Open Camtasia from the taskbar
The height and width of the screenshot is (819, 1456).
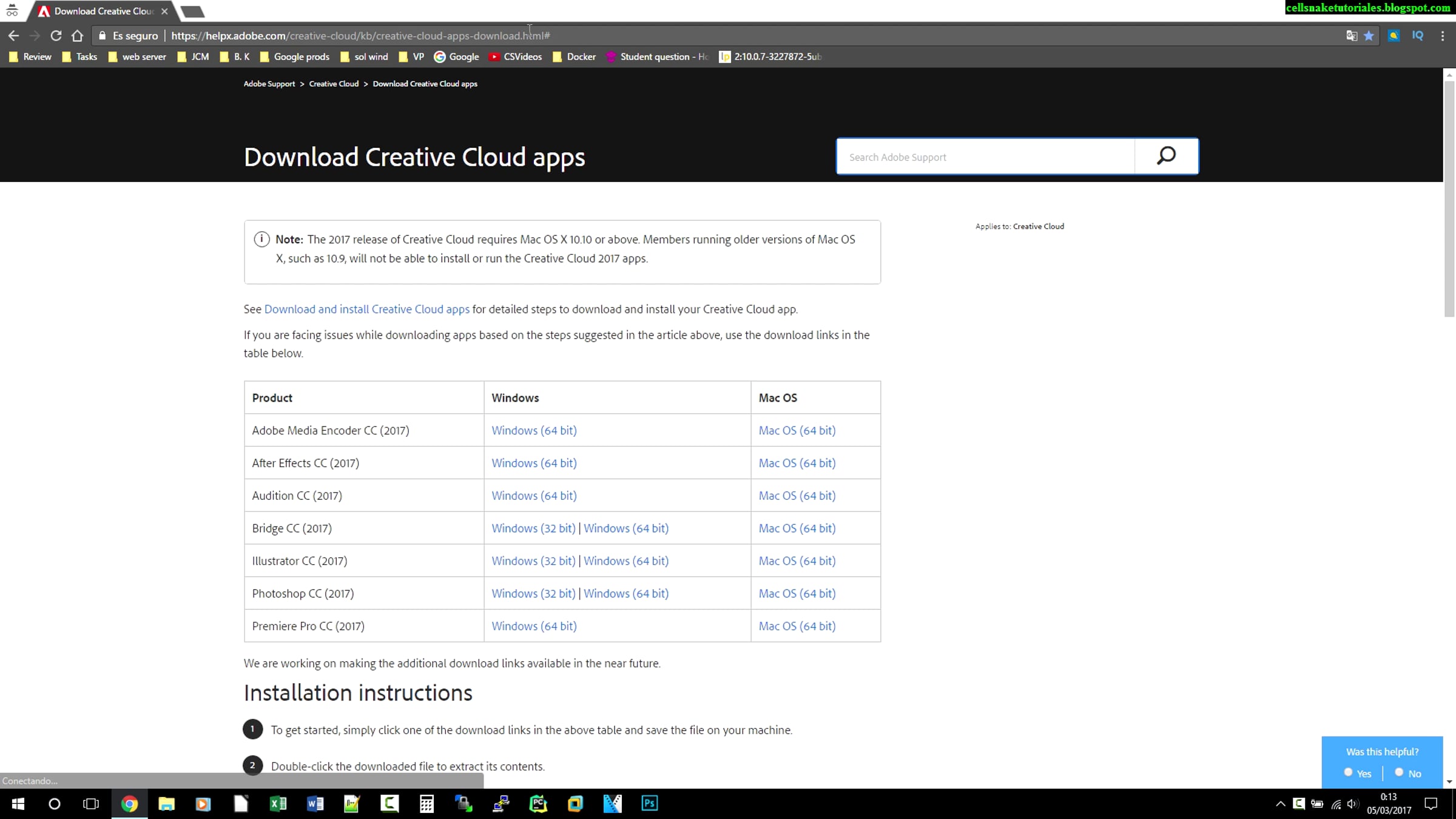389,804
